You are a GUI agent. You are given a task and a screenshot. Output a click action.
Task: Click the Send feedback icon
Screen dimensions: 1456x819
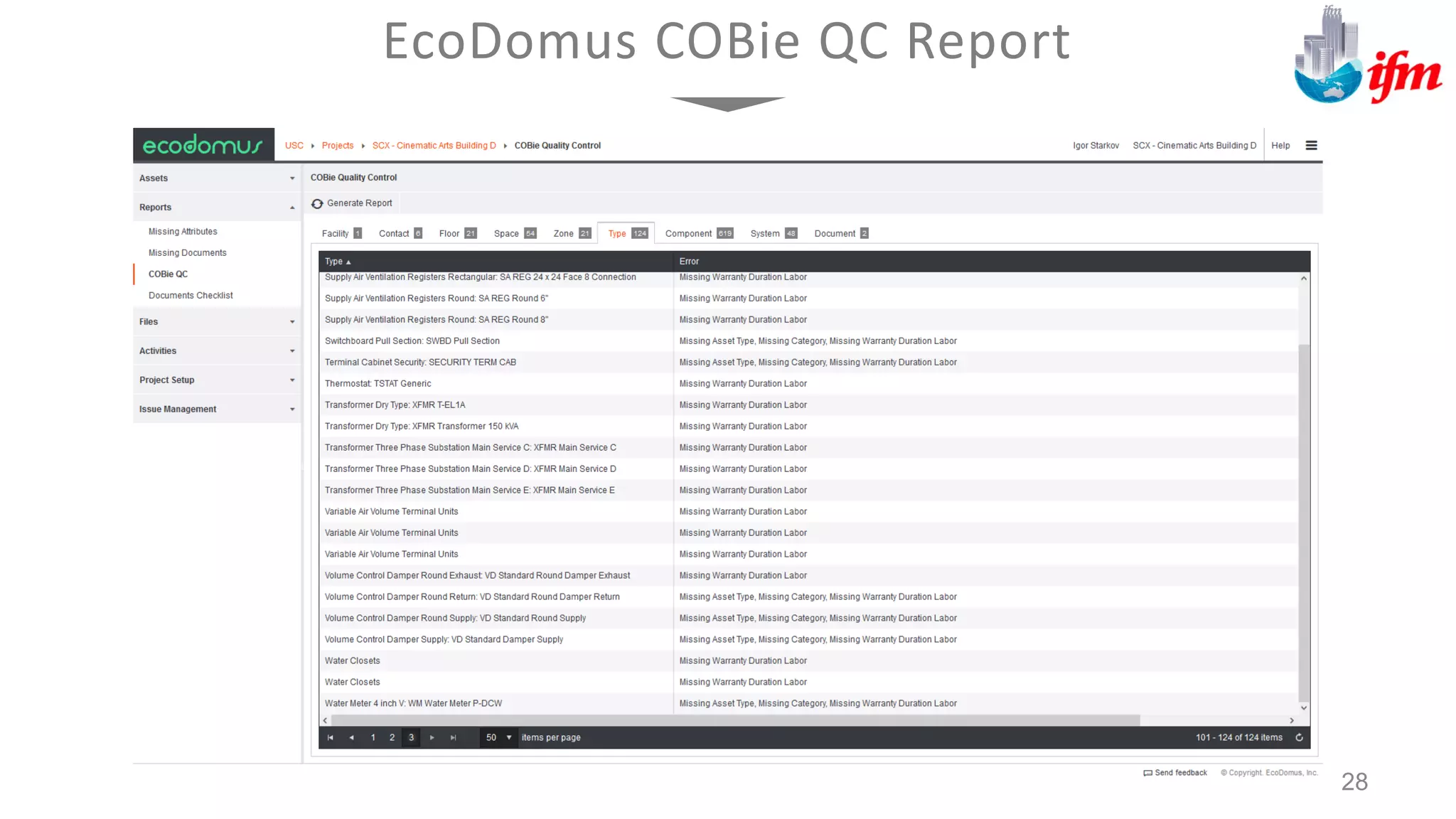click(1147, 773)
